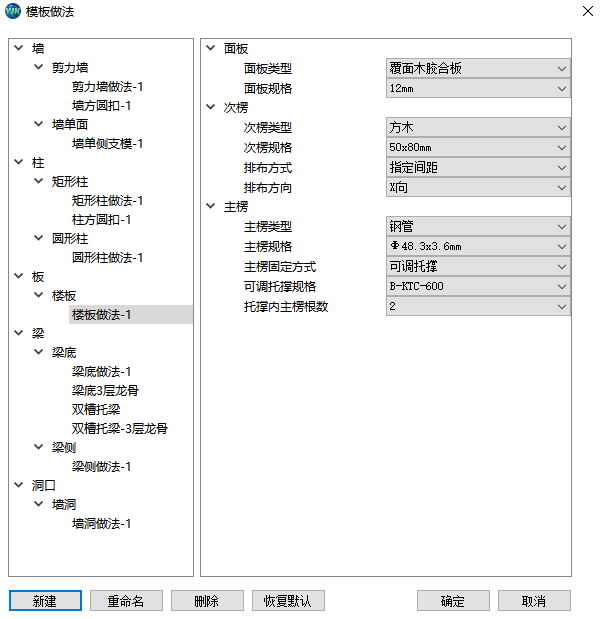
Task: Select 双槽托梁 tree item
Action: click(96, 409)
